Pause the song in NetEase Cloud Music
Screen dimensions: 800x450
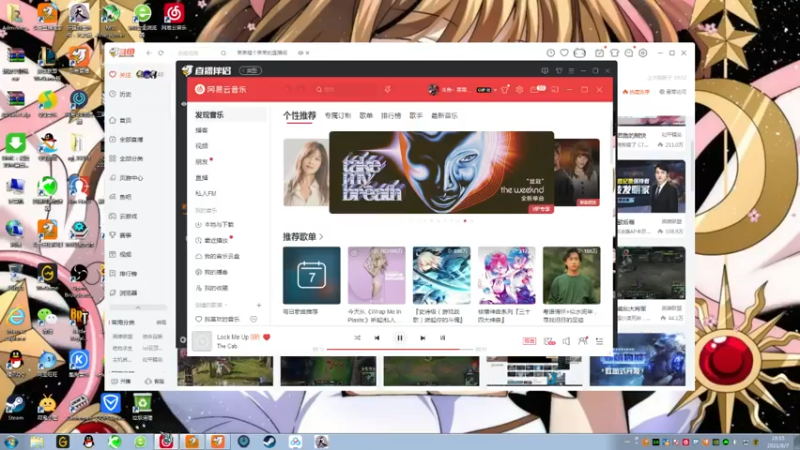pos(400,338)
